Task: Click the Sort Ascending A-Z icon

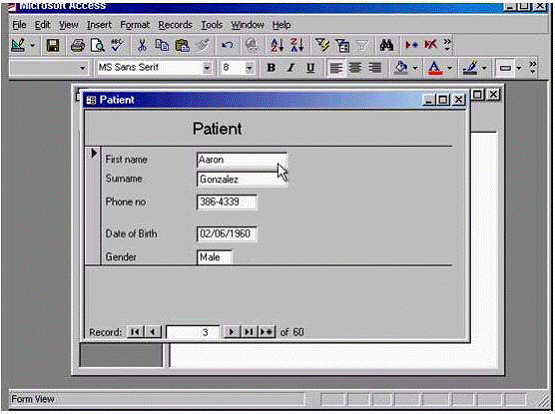Action: [x=277, y=45]
